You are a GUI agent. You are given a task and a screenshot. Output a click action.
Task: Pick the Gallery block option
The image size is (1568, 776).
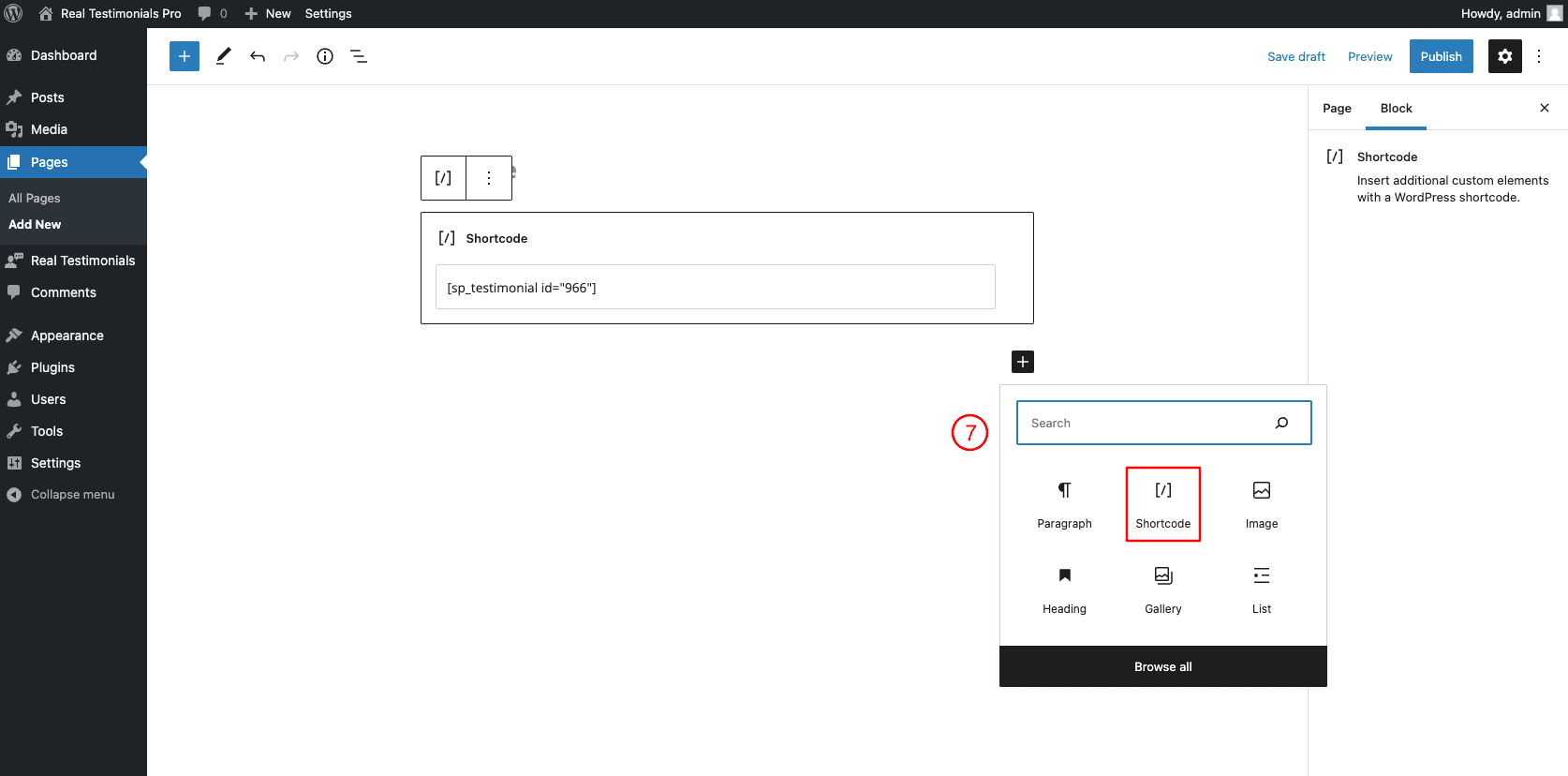(x=1162, y=589)
